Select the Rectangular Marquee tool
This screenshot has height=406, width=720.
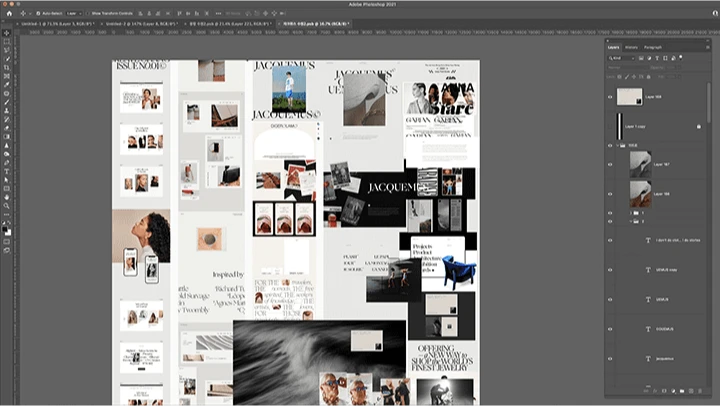click(6, 41)
